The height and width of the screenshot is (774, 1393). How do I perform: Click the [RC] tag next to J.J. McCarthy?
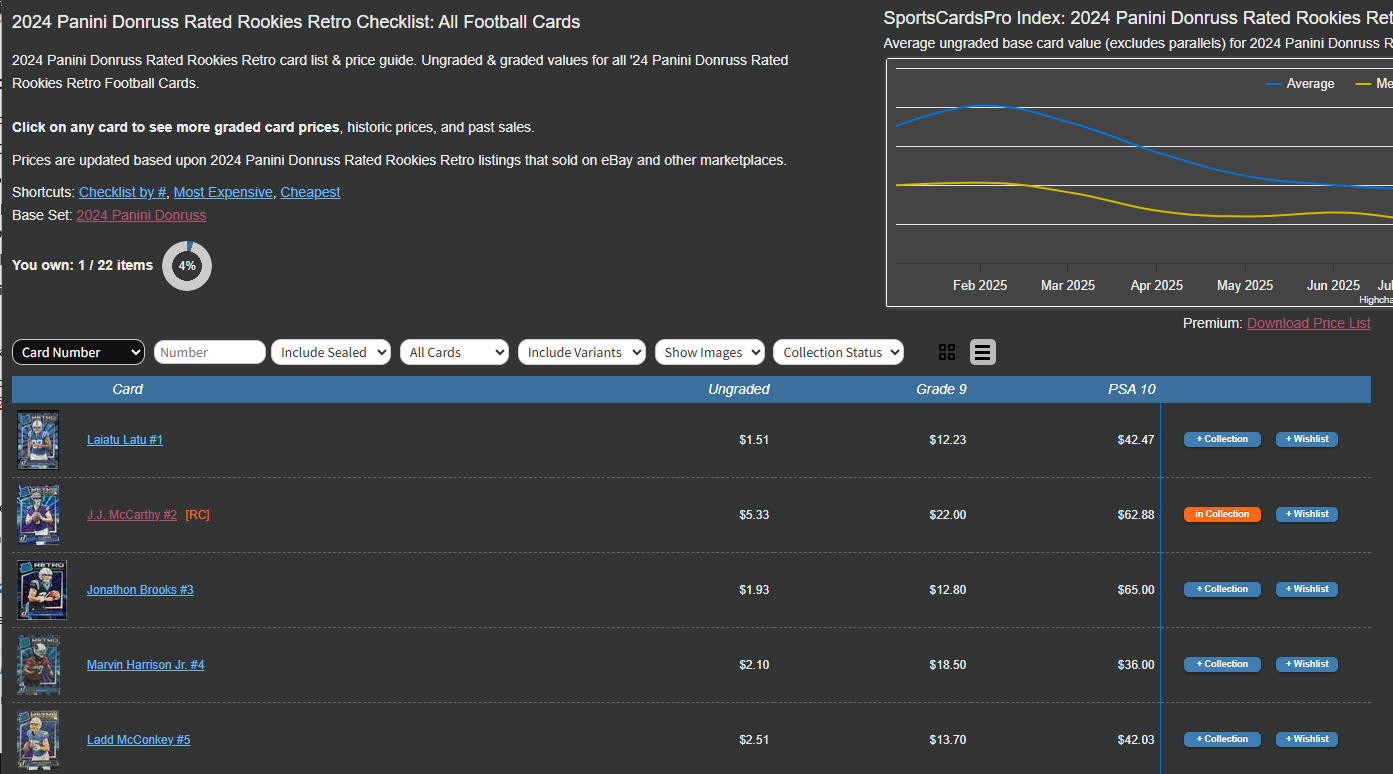click(198, 515)
